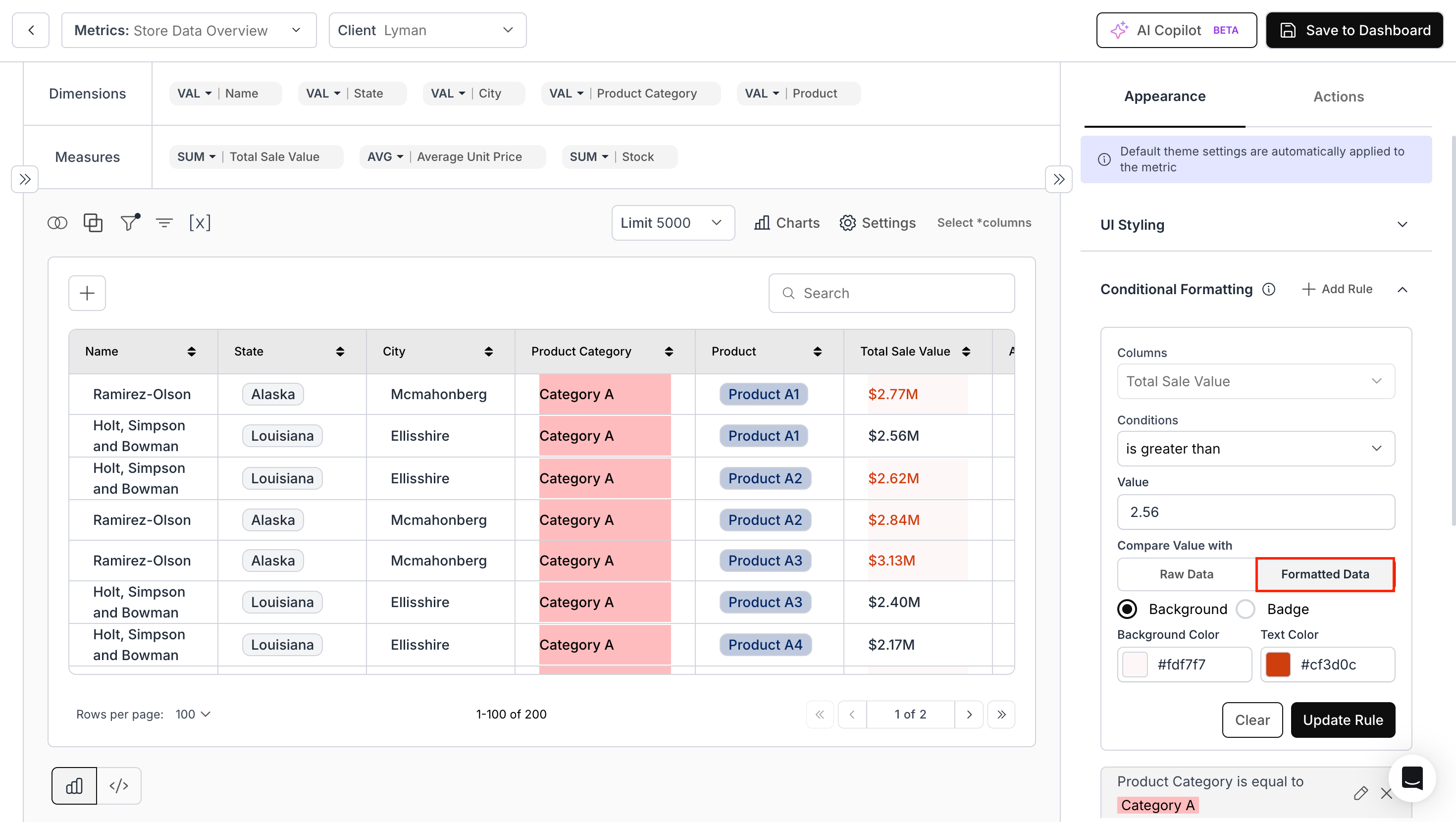This screenshot has width=1456, height=822.
Task: Open the sort lines icon
Action: pos(164,223)
